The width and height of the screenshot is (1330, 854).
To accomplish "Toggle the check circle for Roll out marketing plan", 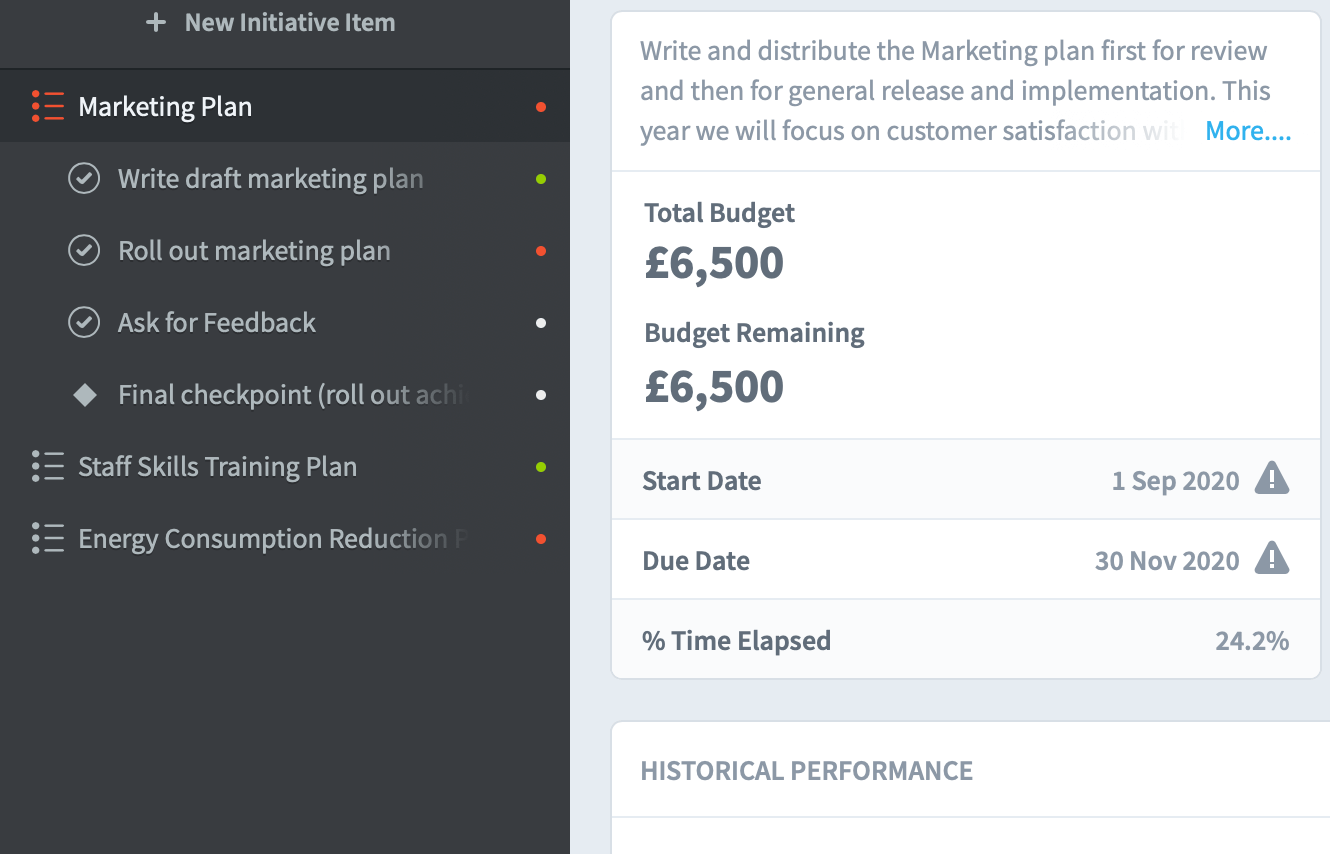I will (x=84, y=251).
